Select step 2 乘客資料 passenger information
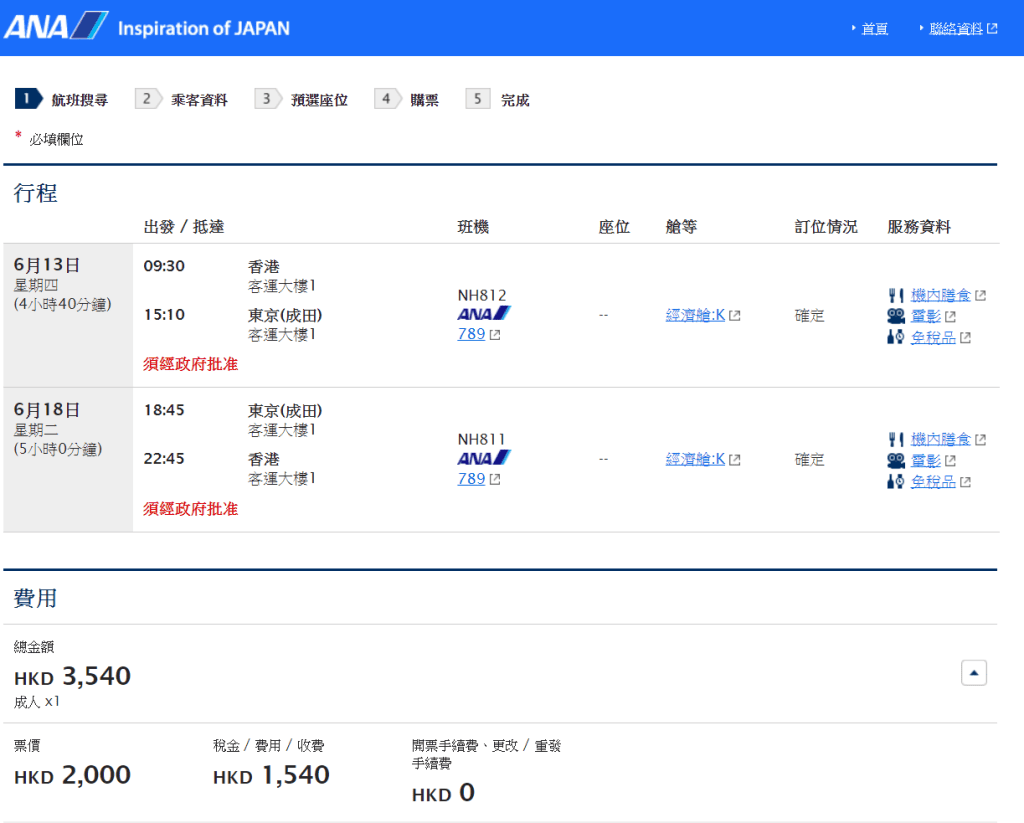This screenshot has width=1024, height=823. (184, 100)
